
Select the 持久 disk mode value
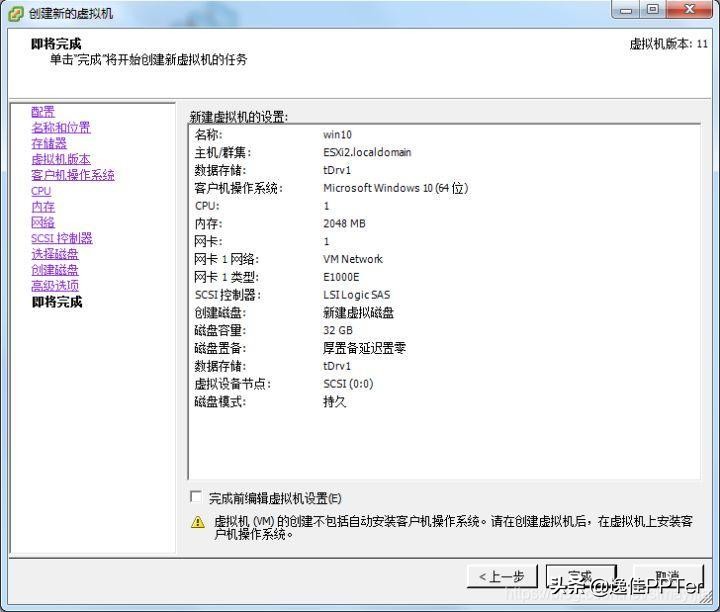[334, 402]
